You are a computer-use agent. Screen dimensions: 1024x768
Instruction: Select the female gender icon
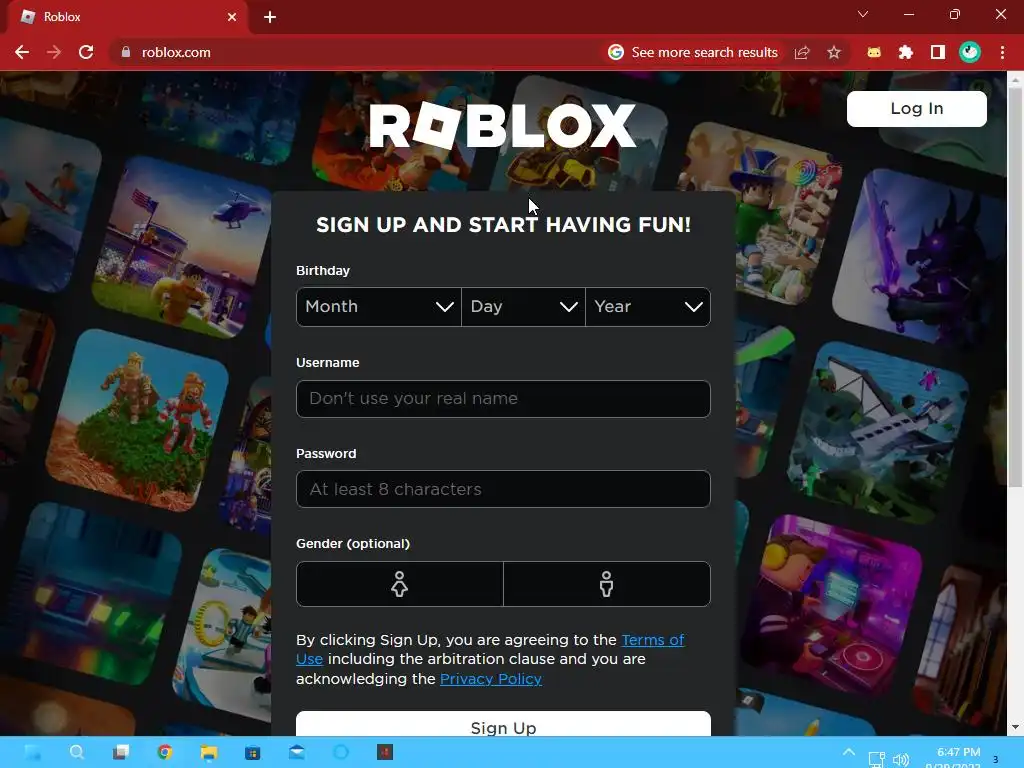400,584
